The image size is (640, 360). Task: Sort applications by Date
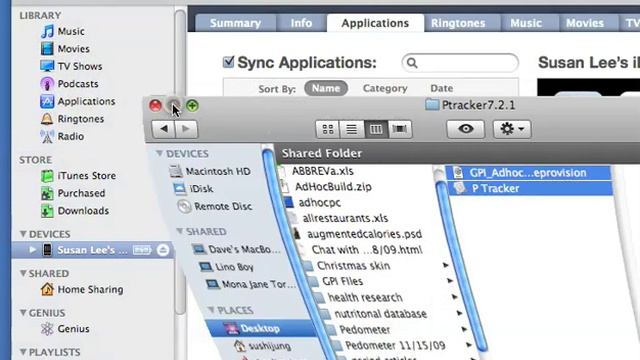click(442, 88)
